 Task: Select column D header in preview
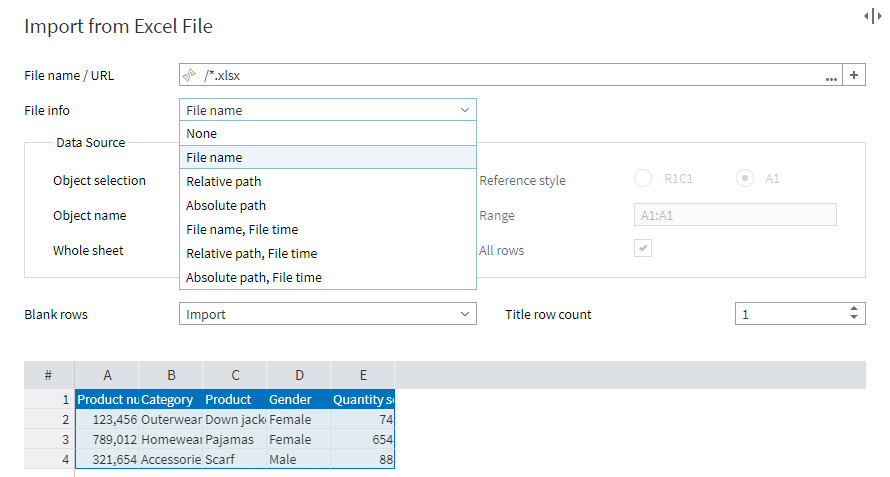click(x=299, y=375)
